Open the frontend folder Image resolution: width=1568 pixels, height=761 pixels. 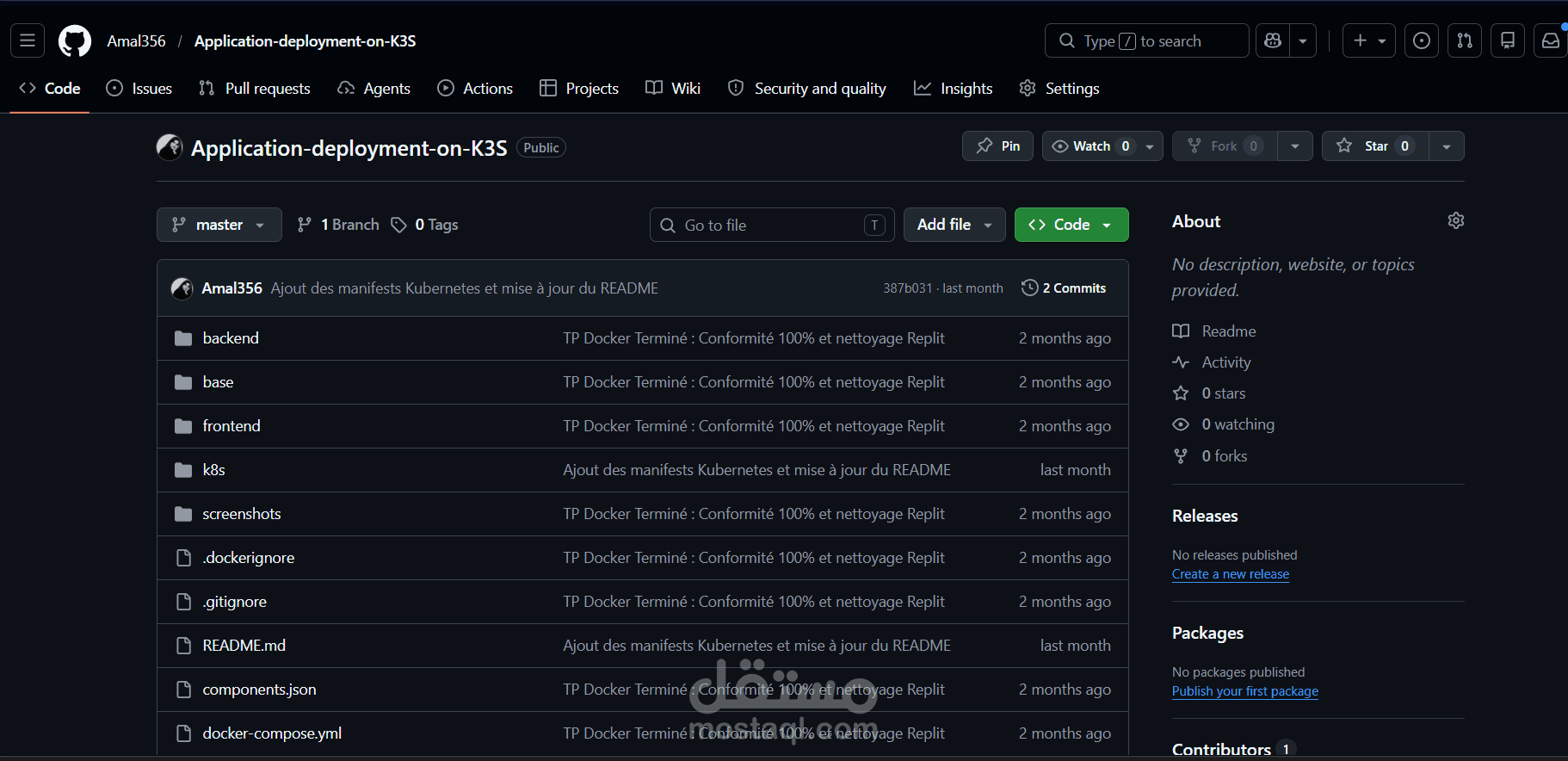231,426
